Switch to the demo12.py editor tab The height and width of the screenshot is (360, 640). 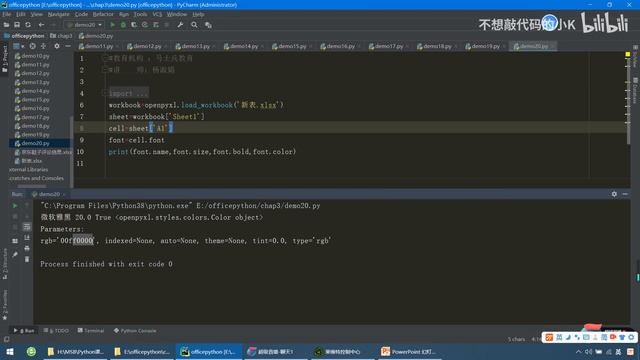tap(147, 46)
